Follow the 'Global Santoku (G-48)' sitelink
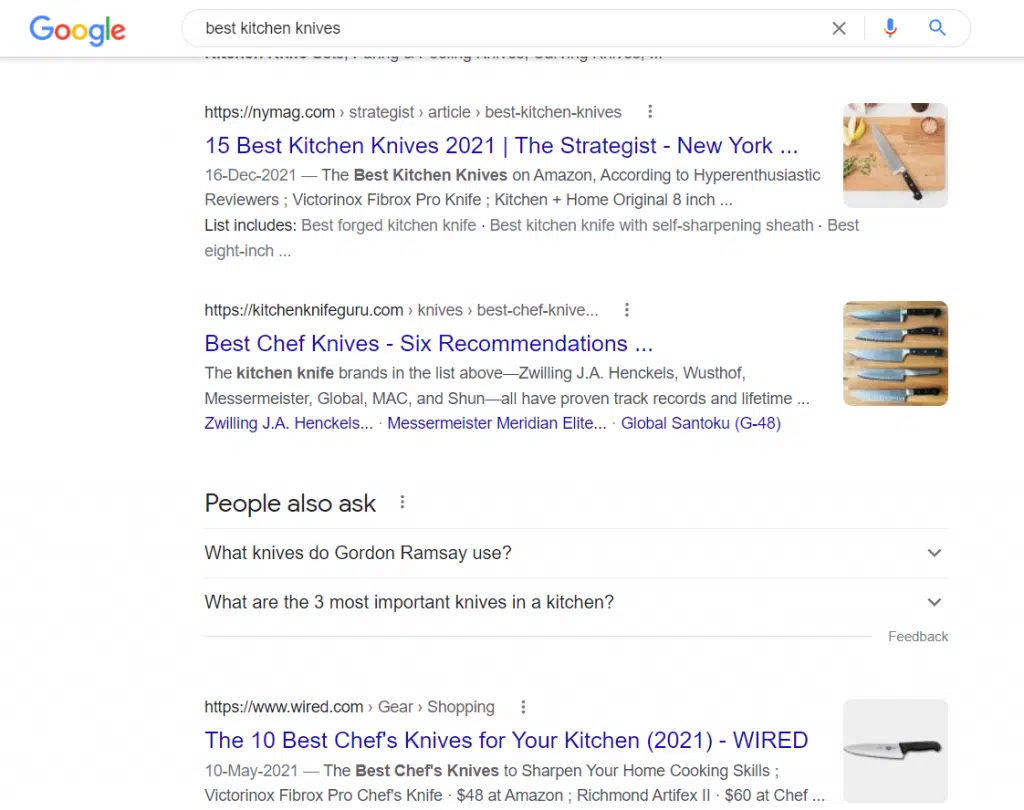 pyautogui.click(x=701, y=423)
